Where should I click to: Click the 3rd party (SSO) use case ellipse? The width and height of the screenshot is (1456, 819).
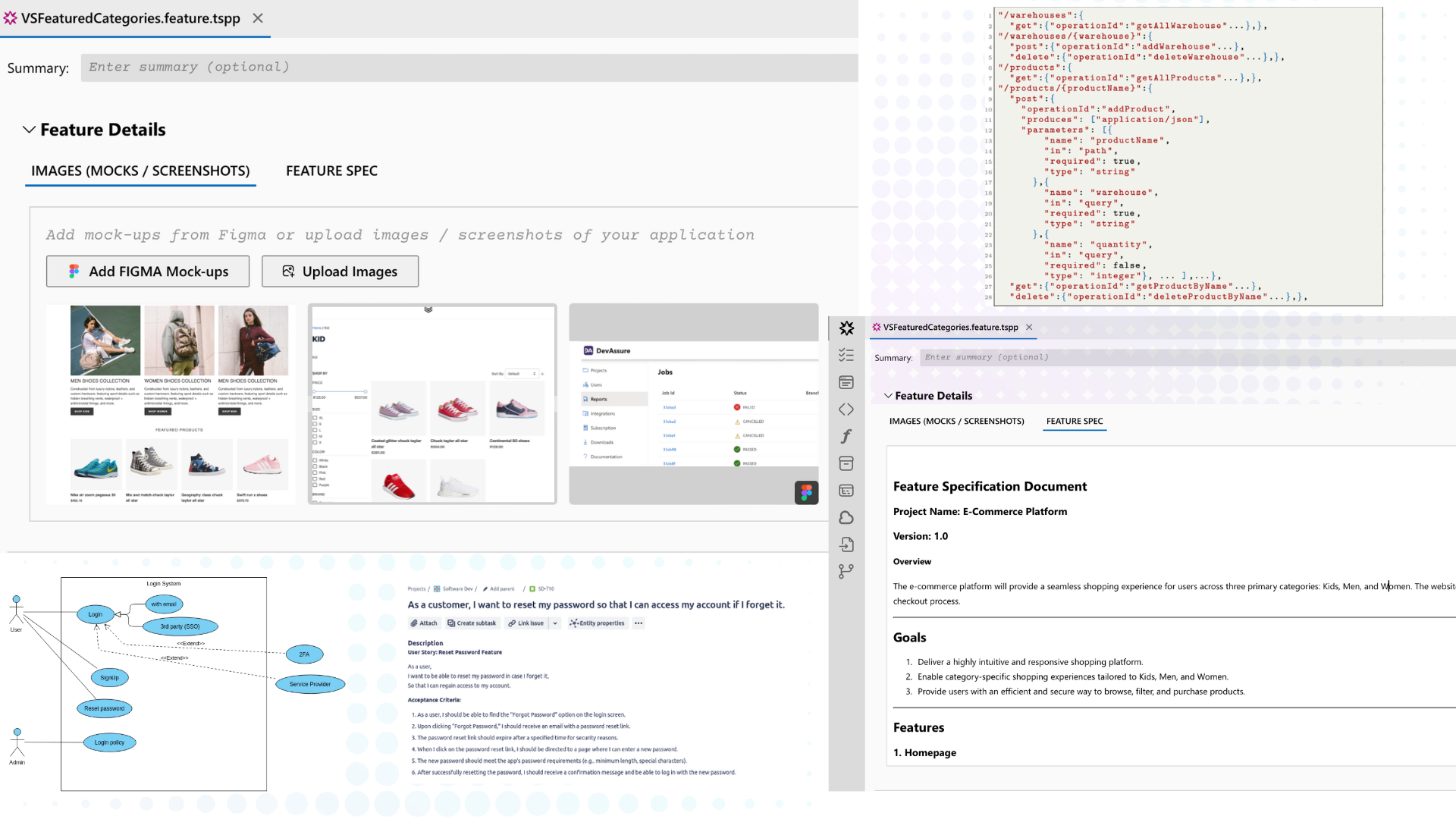click(180, 626)
